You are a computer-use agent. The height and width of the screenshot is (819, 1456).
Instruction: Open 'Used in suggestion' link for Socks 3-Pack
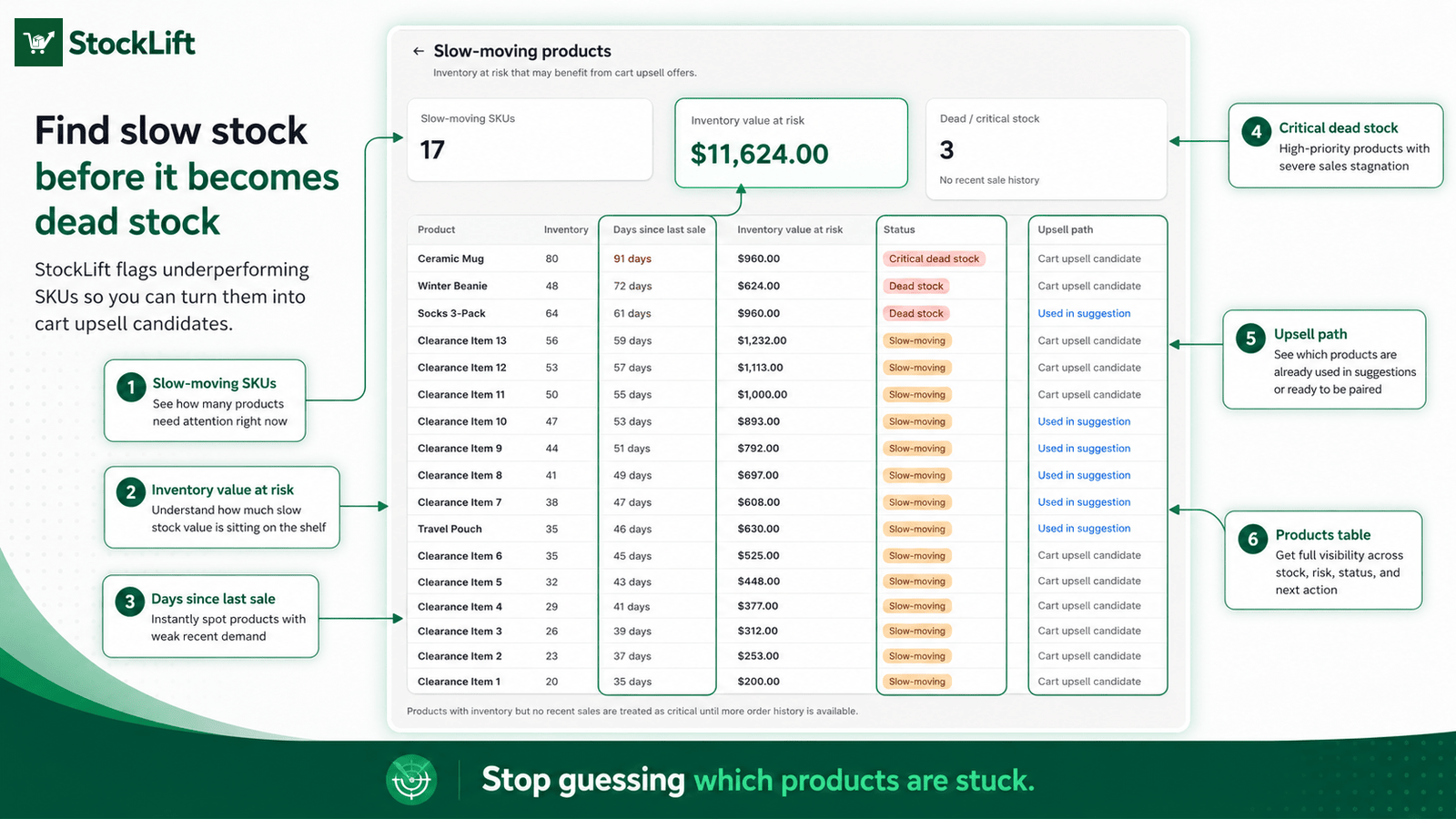coord(1084,313)
